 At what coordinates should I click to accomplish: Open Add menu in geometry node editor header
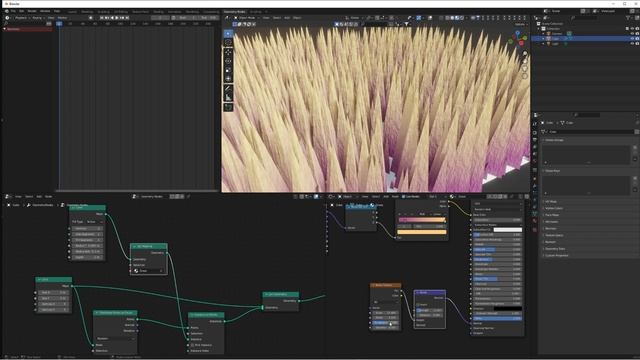39,196
